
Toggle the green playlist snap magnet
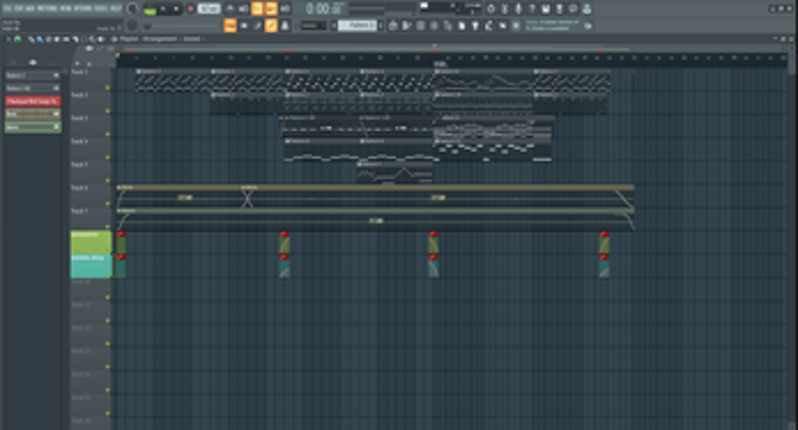[17, 39]
